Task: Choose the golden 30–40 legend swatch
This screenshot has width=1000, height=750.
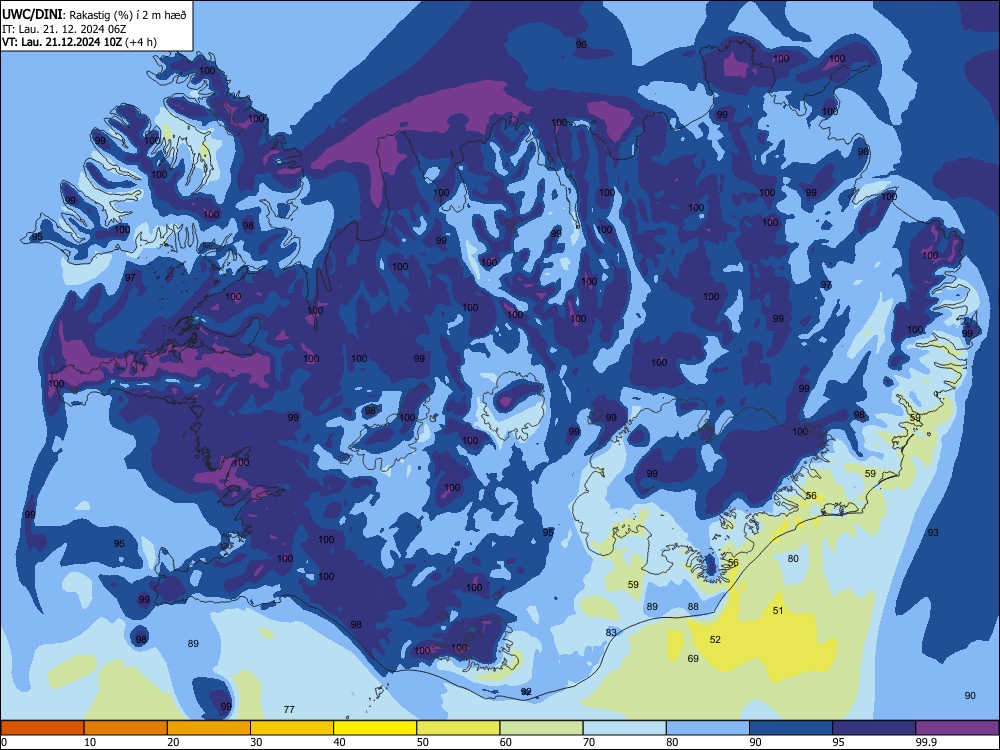Action: pyautogui.click(x=292, y=728)
